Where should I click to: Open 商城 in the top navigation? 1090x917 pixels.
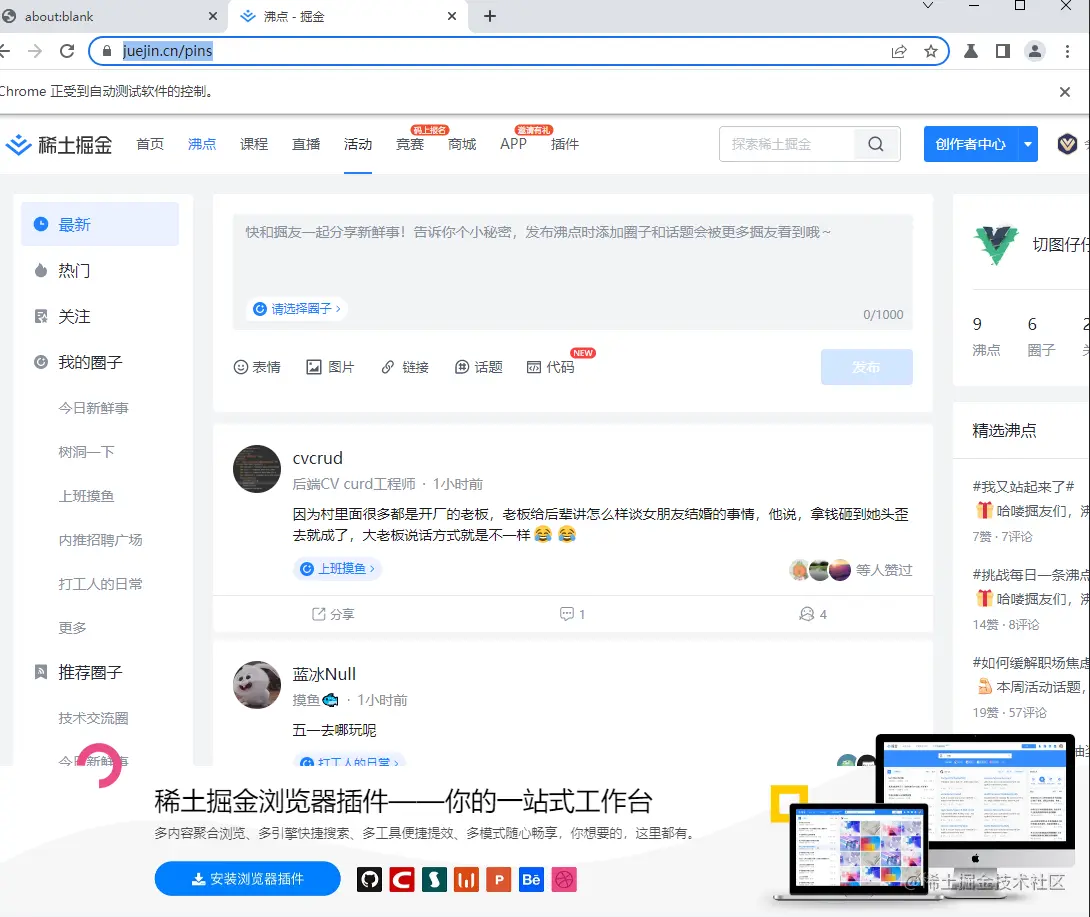pos(462,144)
